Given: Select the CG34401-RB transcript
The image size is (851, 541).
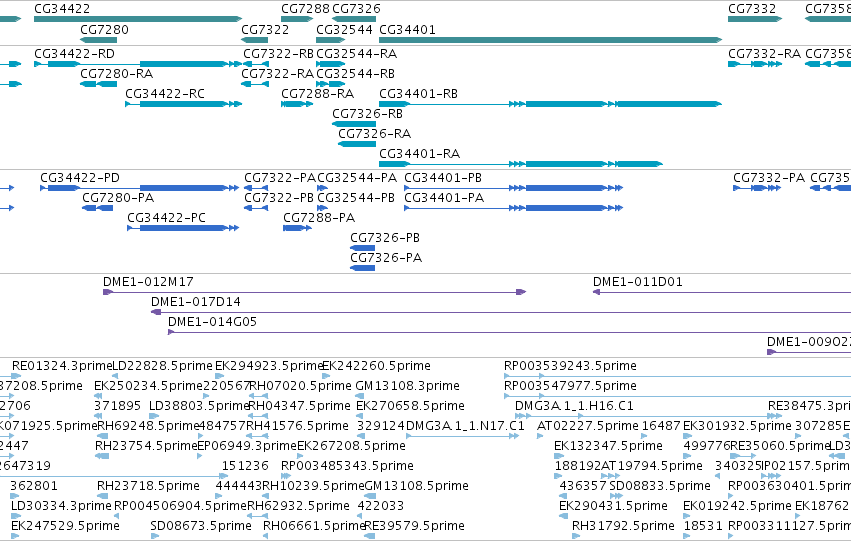Looking at the screenshot, I should pyautogui.click(x=550, y=104).
